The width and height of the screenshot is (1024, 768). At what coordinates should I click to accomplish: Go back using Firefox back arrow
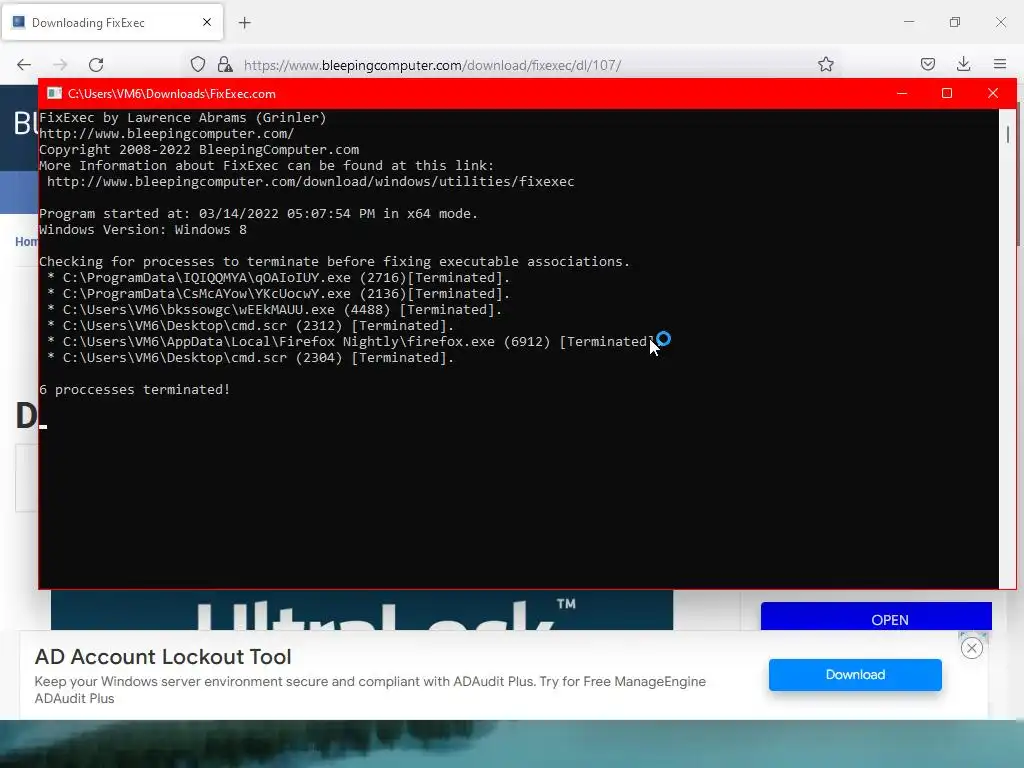tap(24, 65)
